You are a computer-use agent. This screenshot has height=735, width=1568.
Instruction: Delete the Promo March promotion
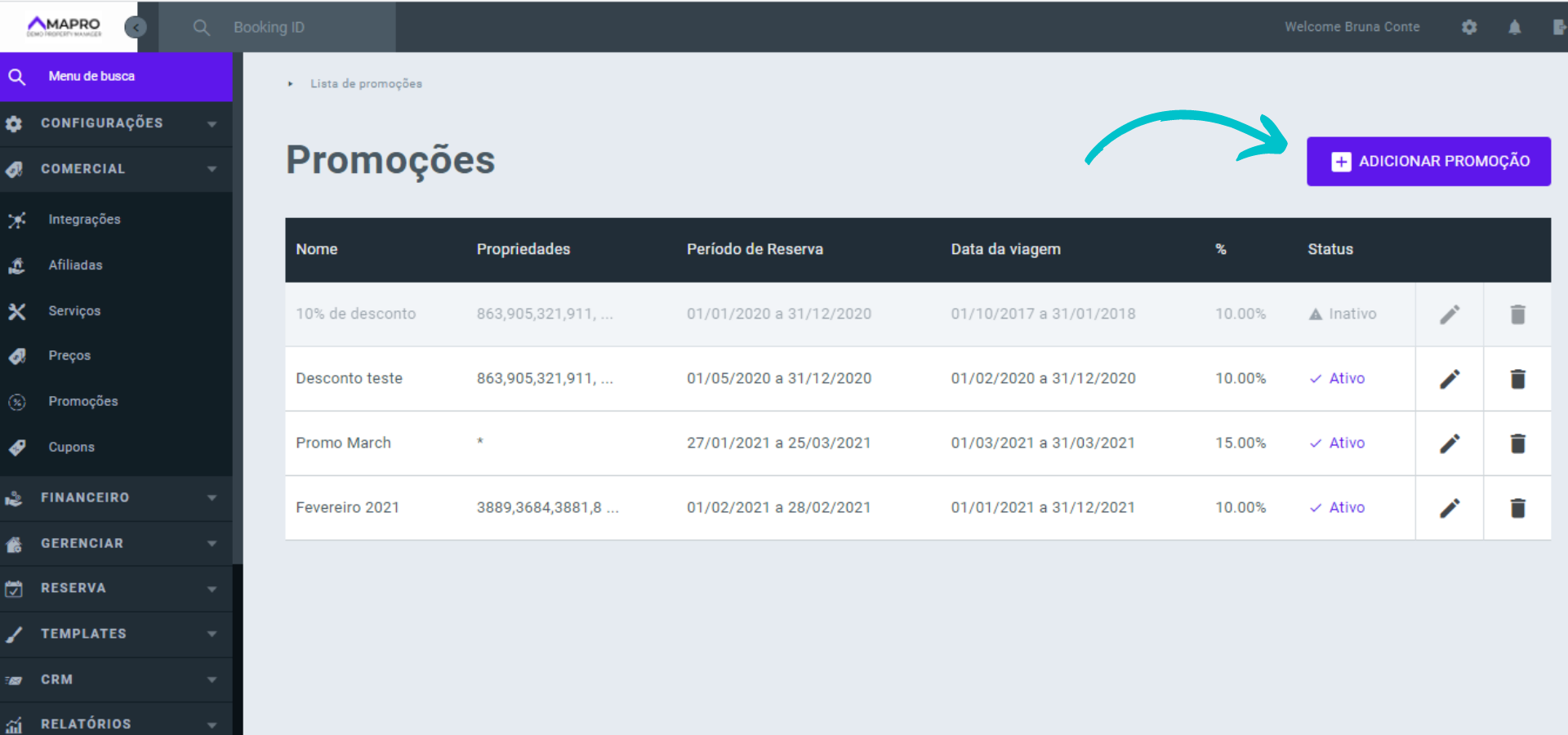point(1517,443)
